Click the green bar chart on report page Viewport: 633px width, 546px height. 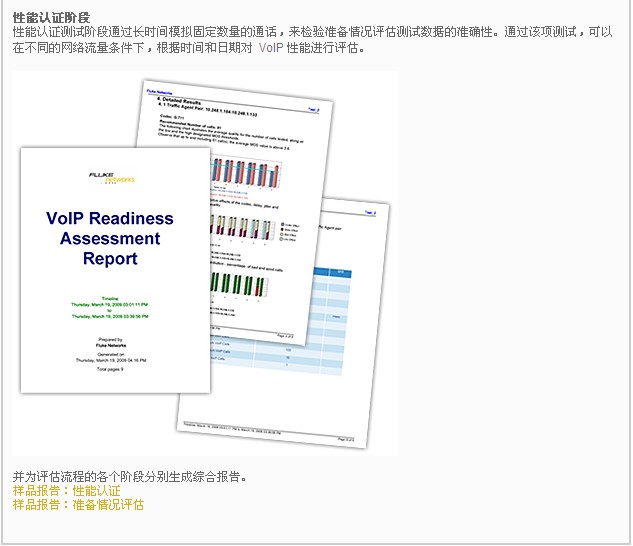[x=239, y=286]
